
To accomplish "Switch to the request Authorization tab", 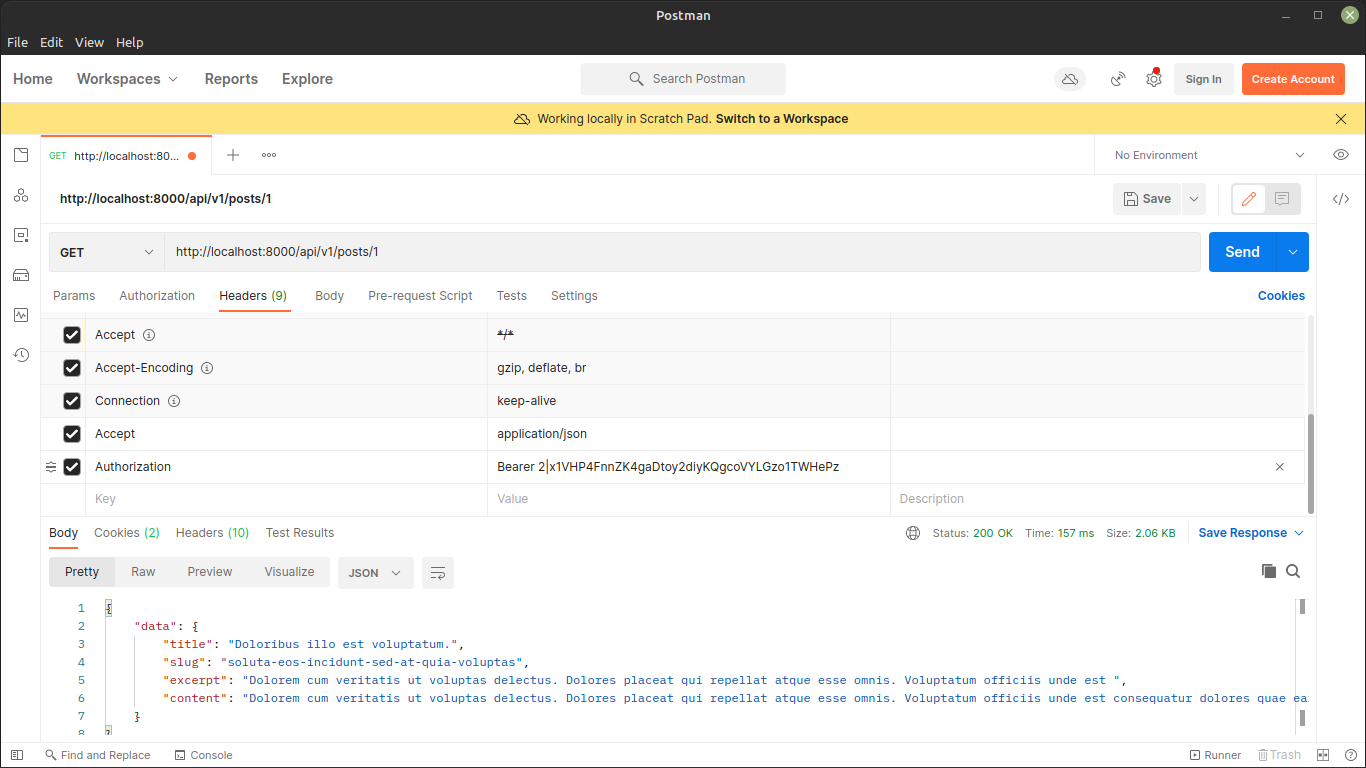I will tap(157, 296).
